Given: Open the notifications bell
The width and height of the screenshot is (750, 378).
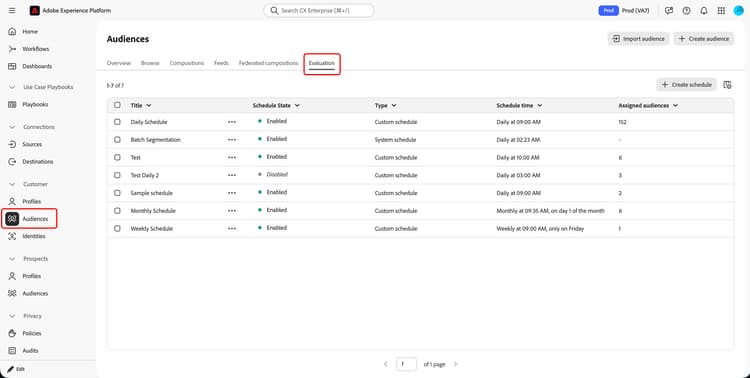Looking at the screenshot, I should point(704,11).
